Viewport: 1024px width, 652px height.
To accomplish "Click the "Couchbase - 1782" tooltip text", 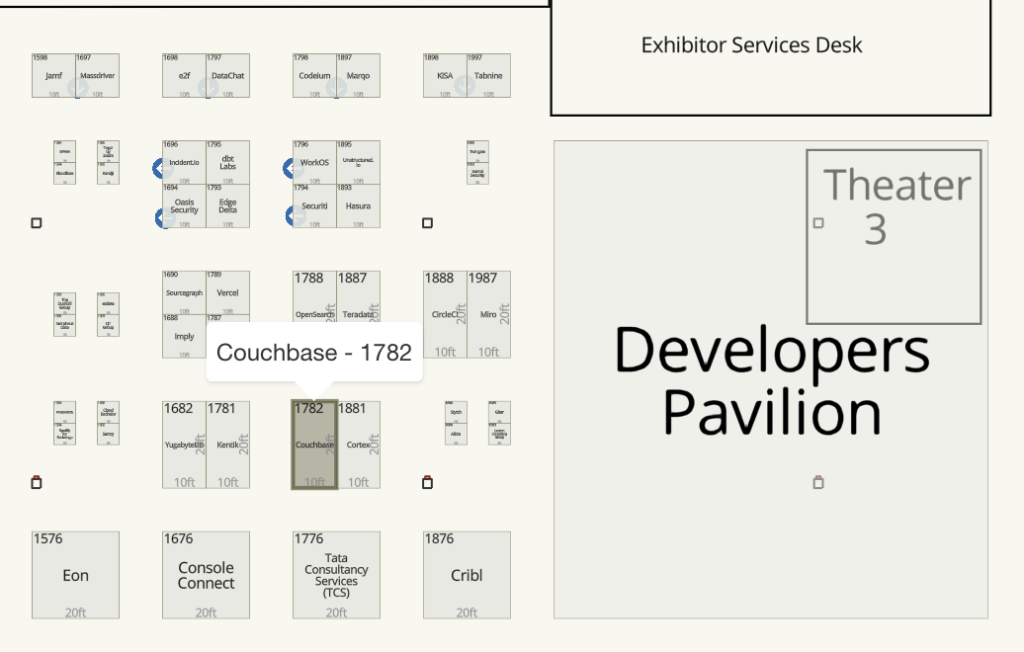I will [314, 353].
